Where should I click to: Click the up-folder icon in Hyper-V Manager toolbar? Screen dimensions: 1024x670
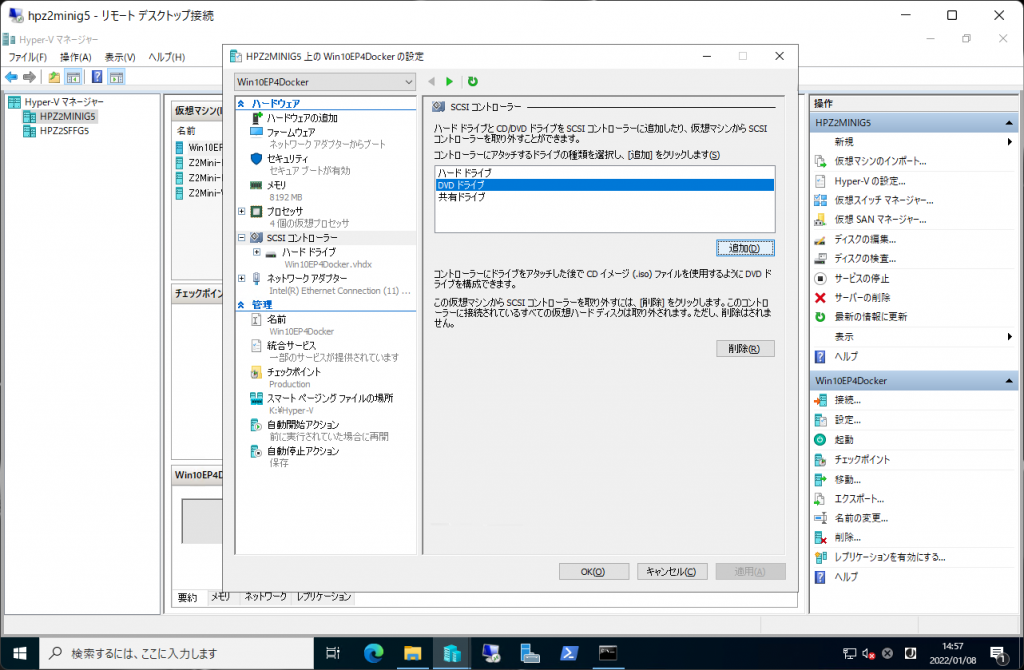pyautogui.click(x=54, y=77)
